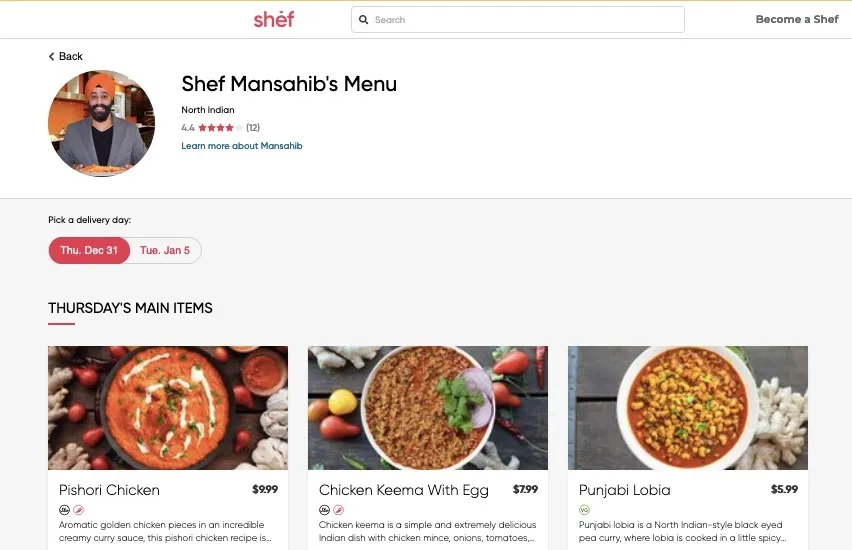Click the spicy chili icon under Chicken Keema

(x=339, y=510)
